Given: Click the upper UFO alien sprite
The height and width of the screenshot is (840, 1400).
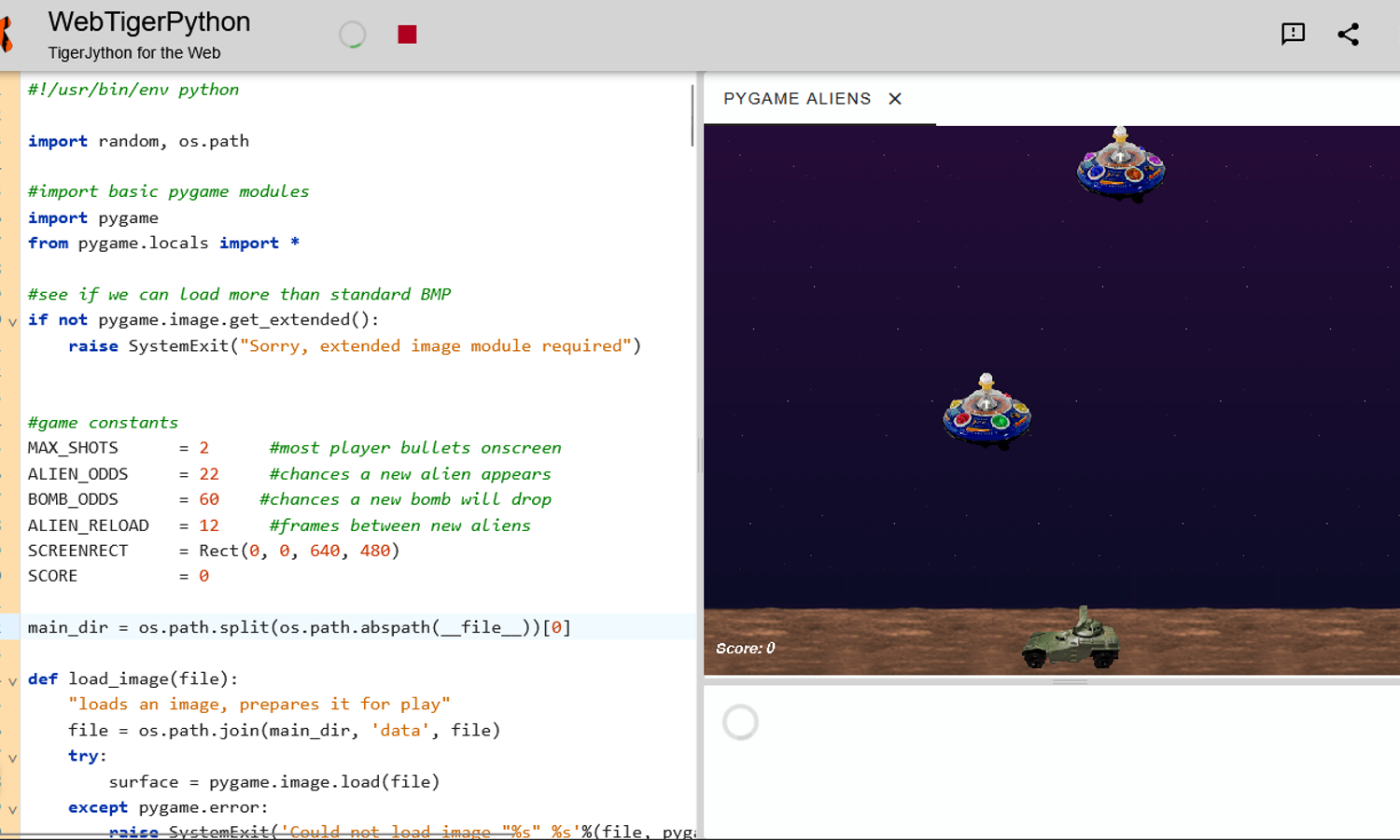Looking at the screenshot, I should pos(1120,167).
